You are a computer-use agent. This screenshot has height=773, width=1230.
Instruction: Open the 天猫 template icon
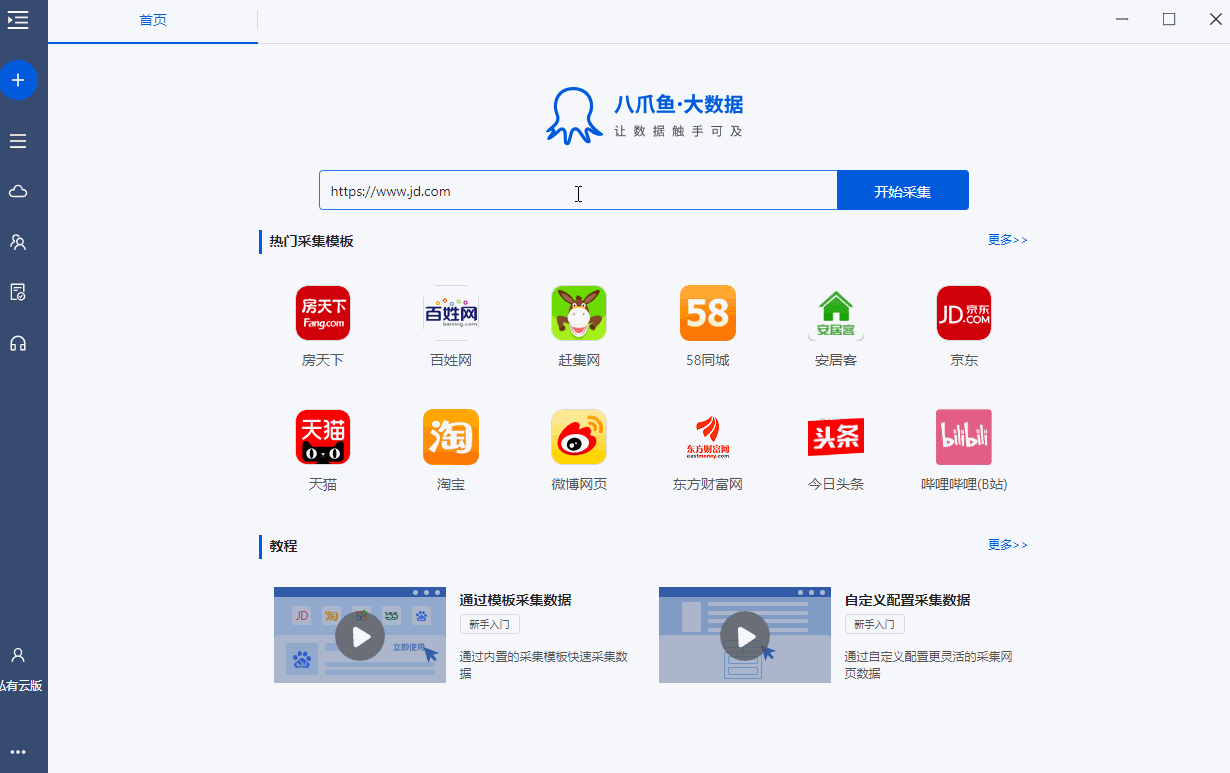[323, 437]
